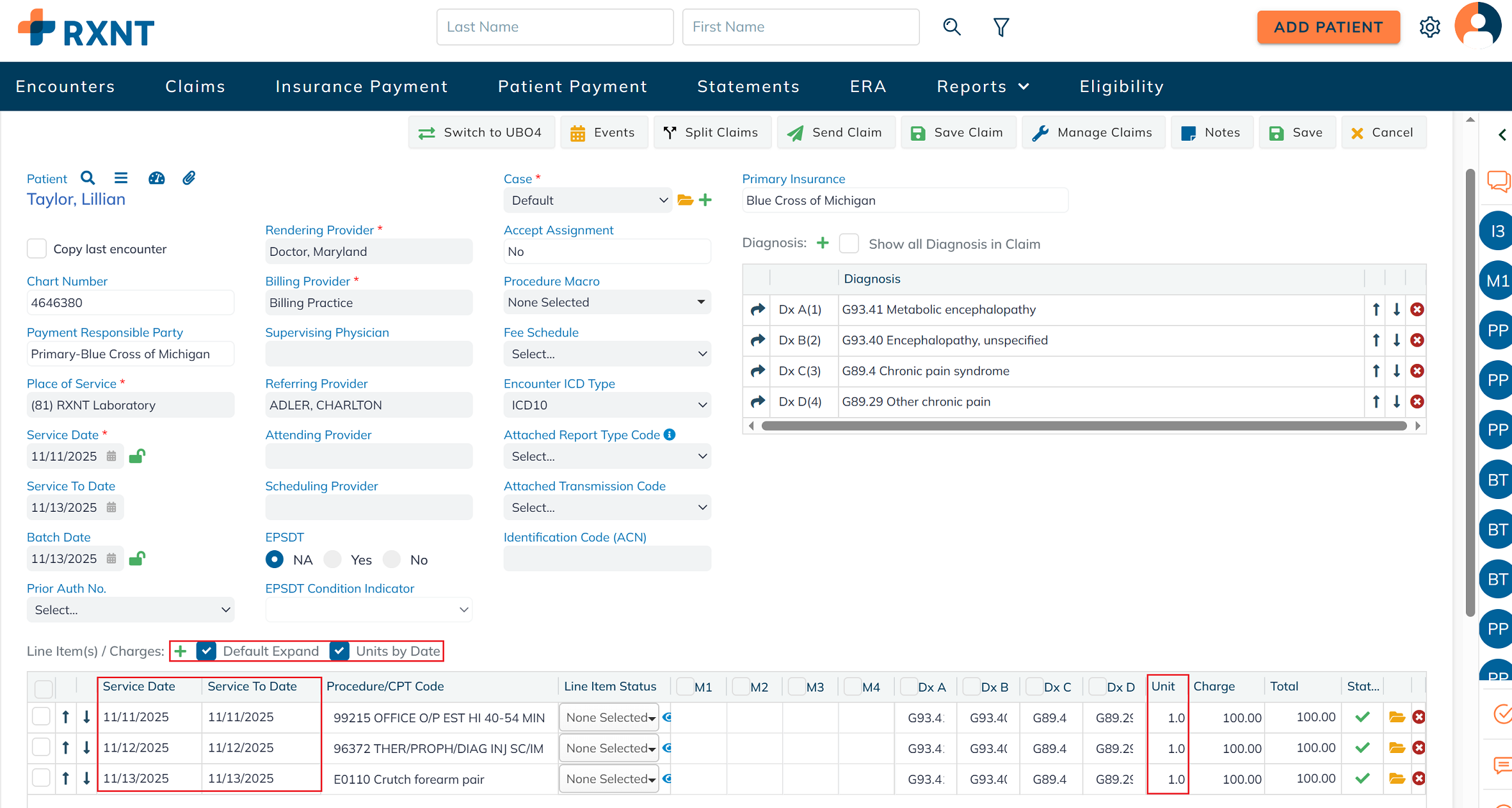1512x808 pixels.
Task: Uncheck the Units by Date checkbox
Action: [x=339, y=651]
